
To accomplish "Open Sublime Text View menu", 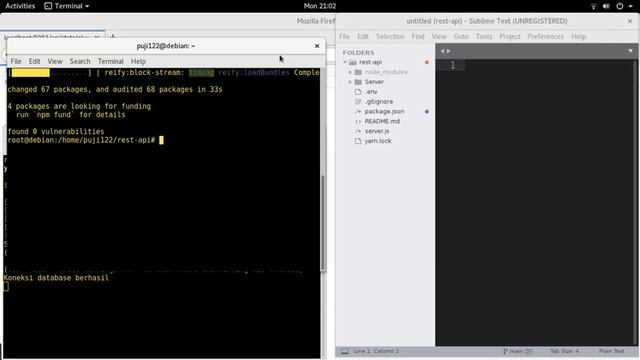I will (439, 36).
